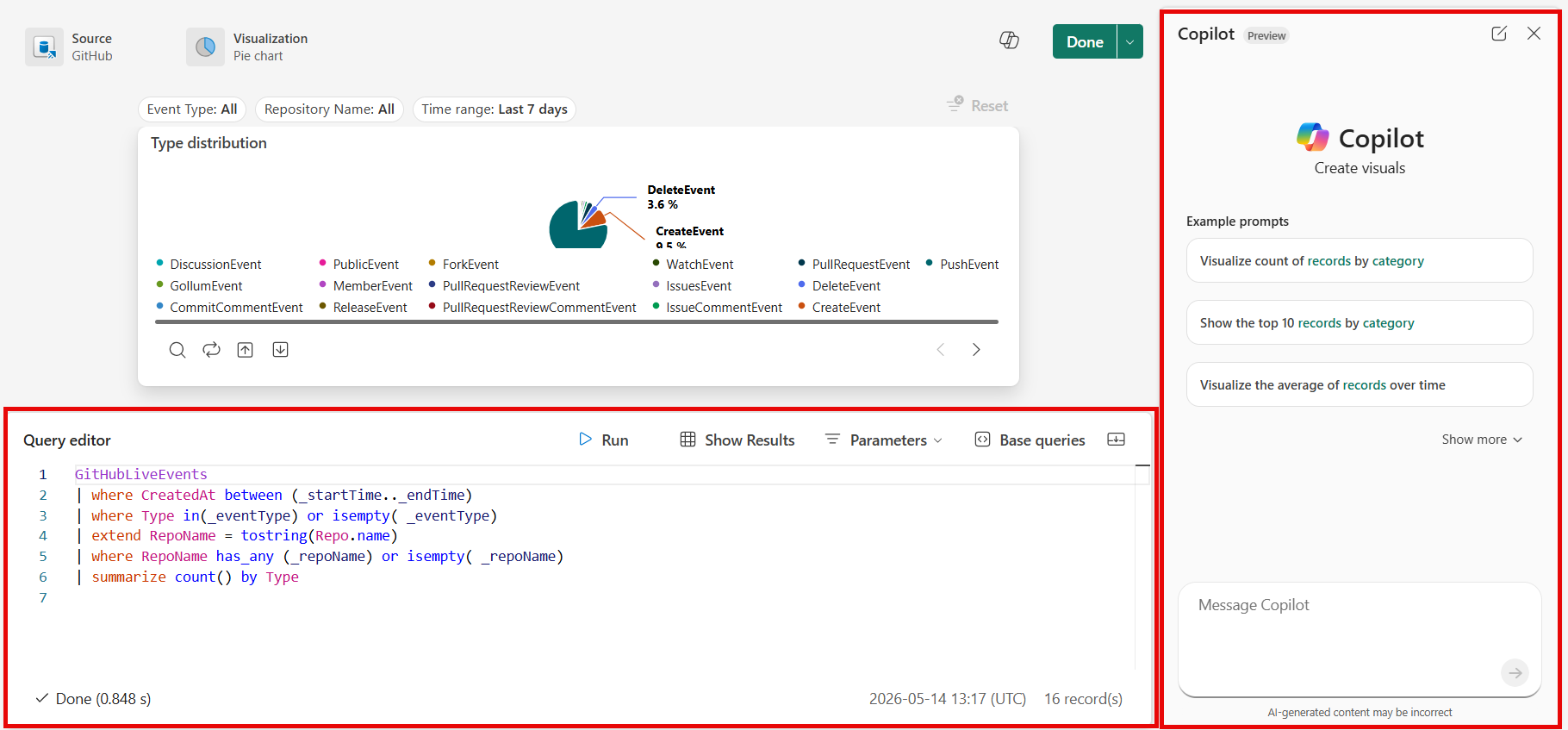Click the collapse query editor panel icon
The width and height of the screenshot is (1568, 730).
coord(1117,440)
